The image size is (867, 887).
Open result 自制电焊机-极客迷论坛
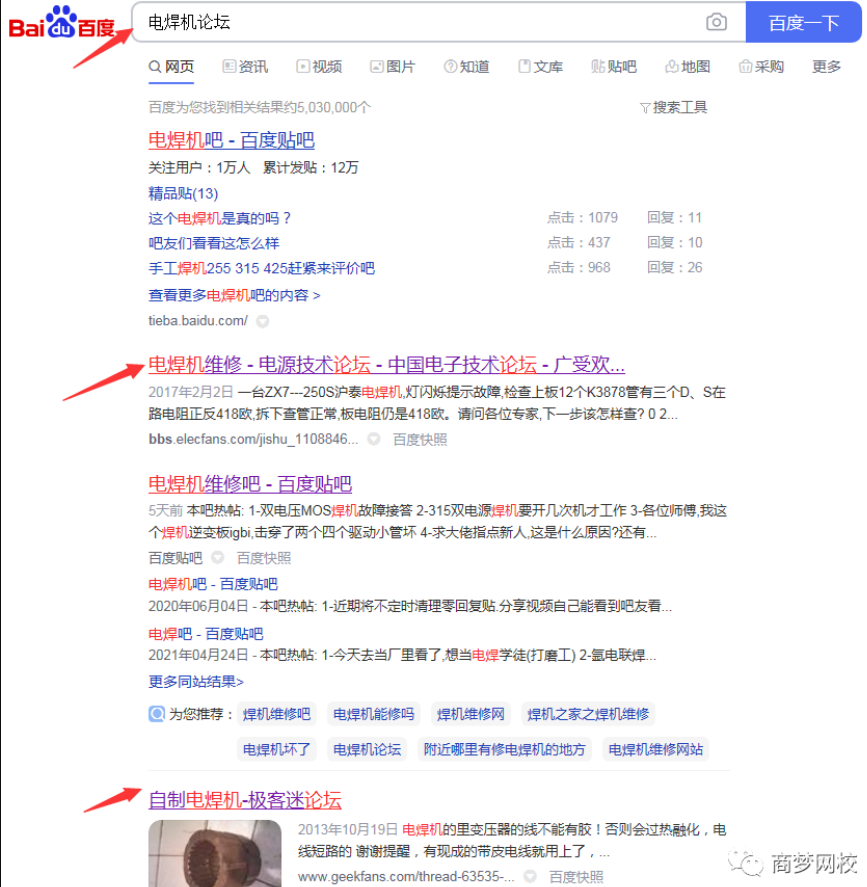(x=245, y=800)
